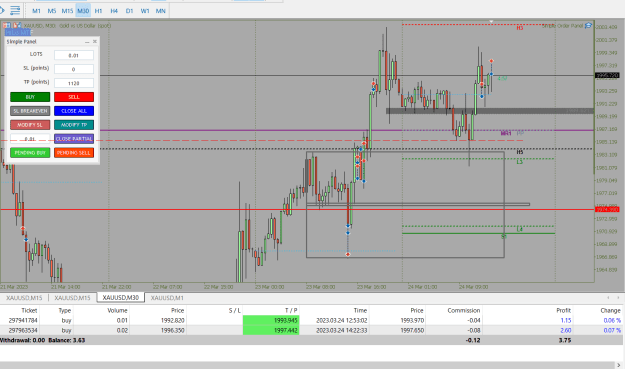
Task: Select the M30 timeframe button
Action: (x=83, y=11)
